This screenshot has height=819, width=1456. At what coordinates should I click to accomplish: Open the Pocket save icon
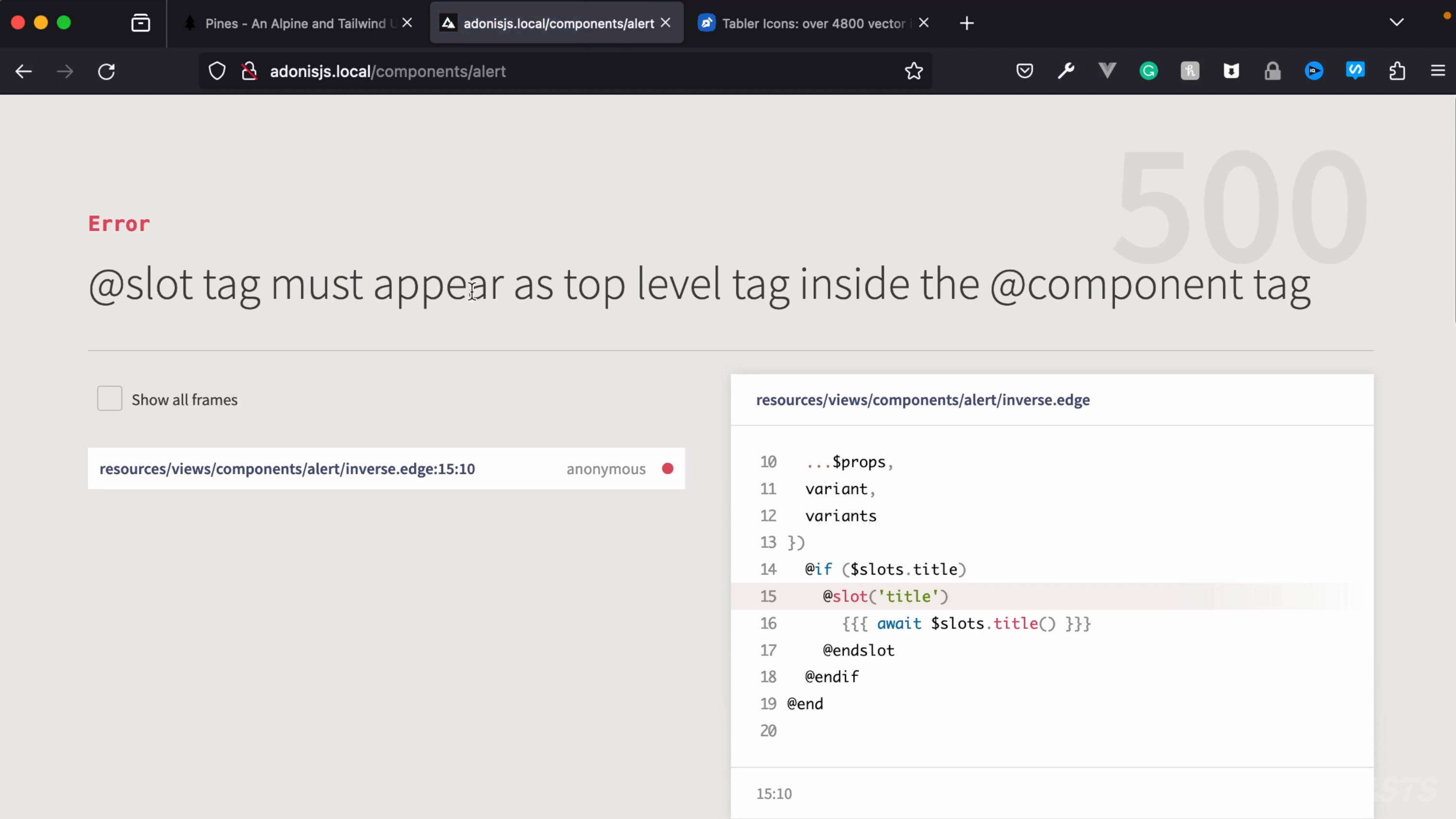(x=1024, y=71)
